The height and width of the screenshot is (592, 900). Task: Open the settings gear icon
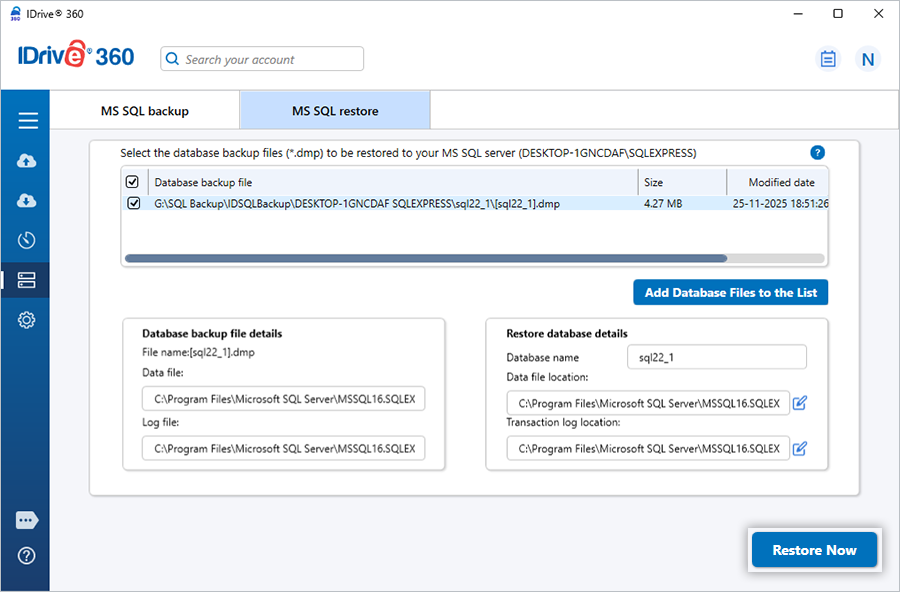[x=27, y=320]
